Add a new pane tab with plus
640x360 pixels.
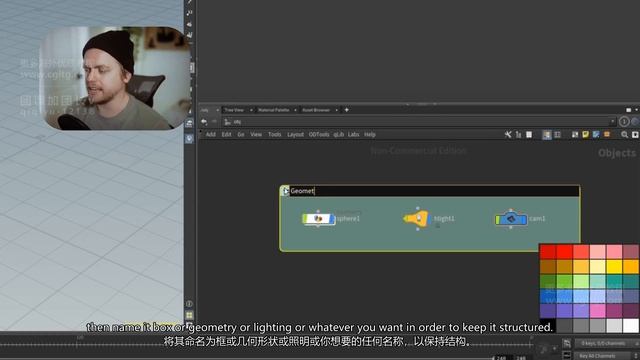(347, 110)
